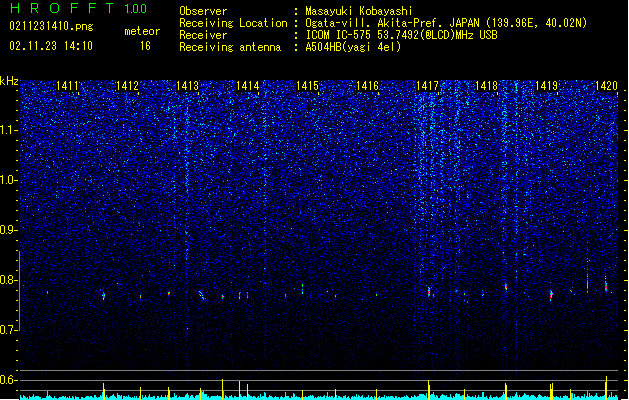Click the 0.8 kHz axis label
The image size is (629, 400).
9,280
